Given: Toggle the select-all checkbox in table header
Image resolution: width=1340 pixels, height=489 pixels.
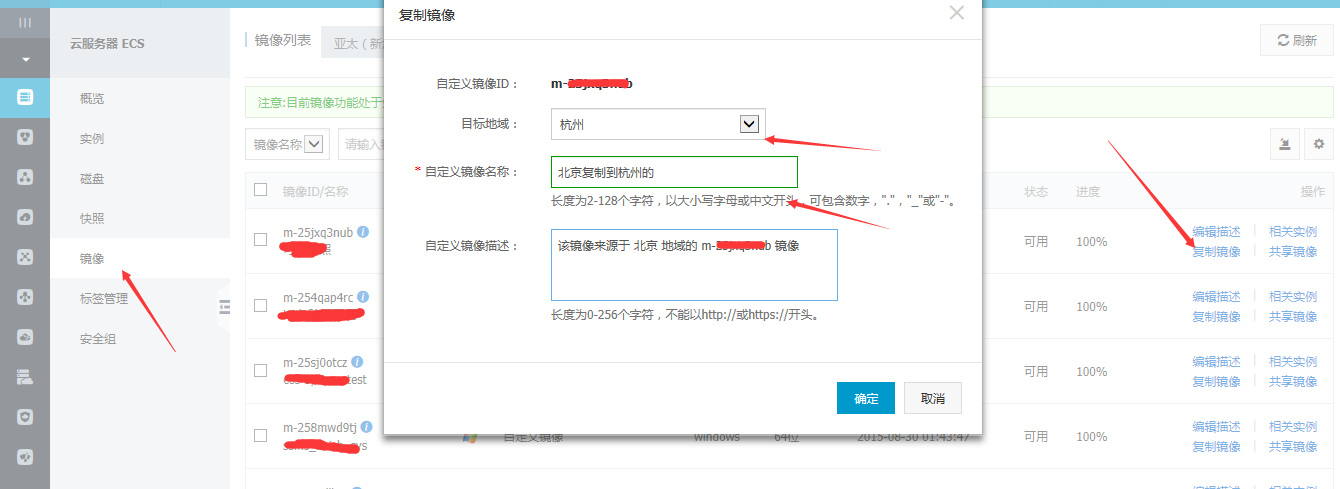Looking at the screenshot, I should pos(261,190).
